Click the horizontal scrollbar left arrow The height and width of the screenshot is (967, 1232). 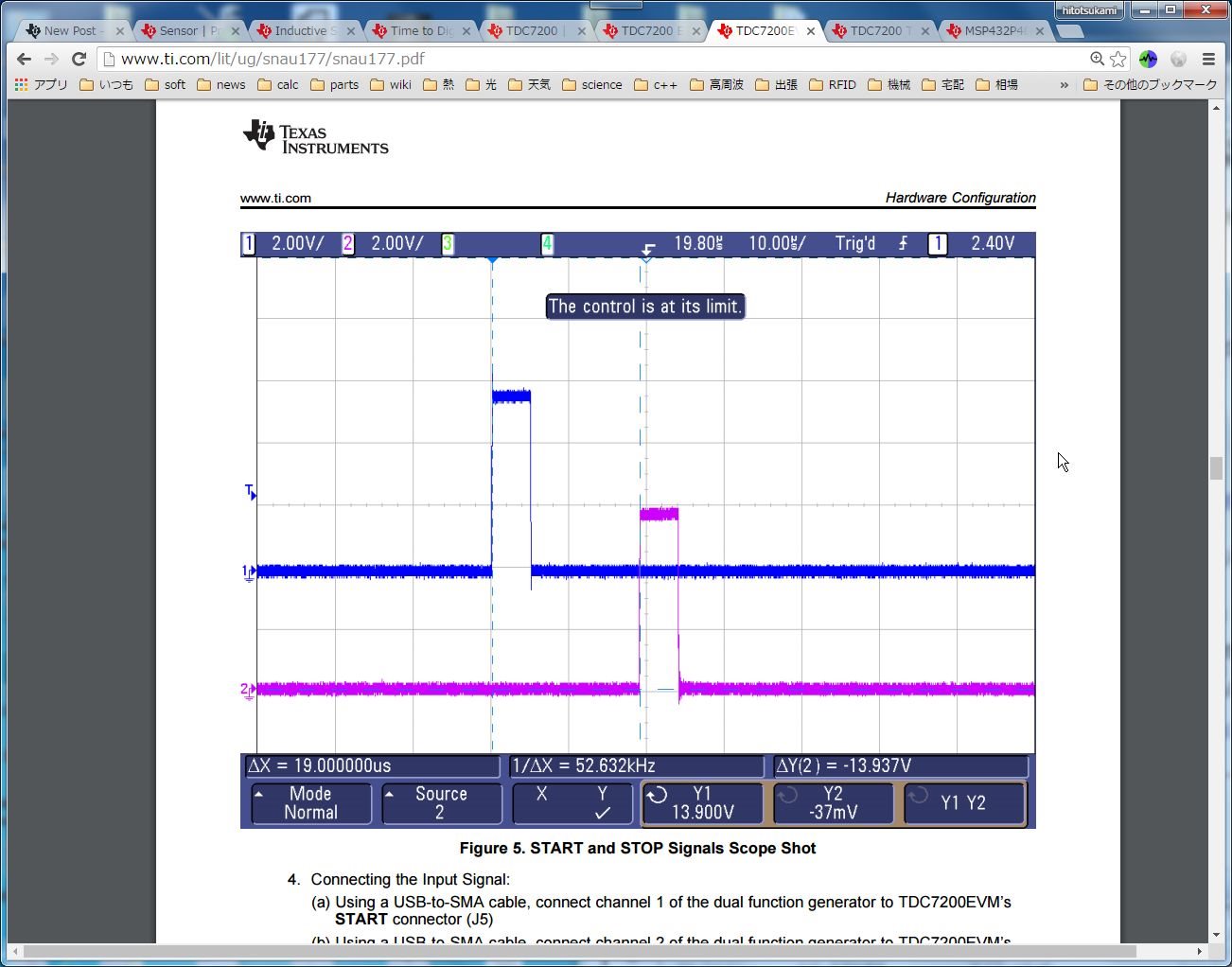[15, 951]
